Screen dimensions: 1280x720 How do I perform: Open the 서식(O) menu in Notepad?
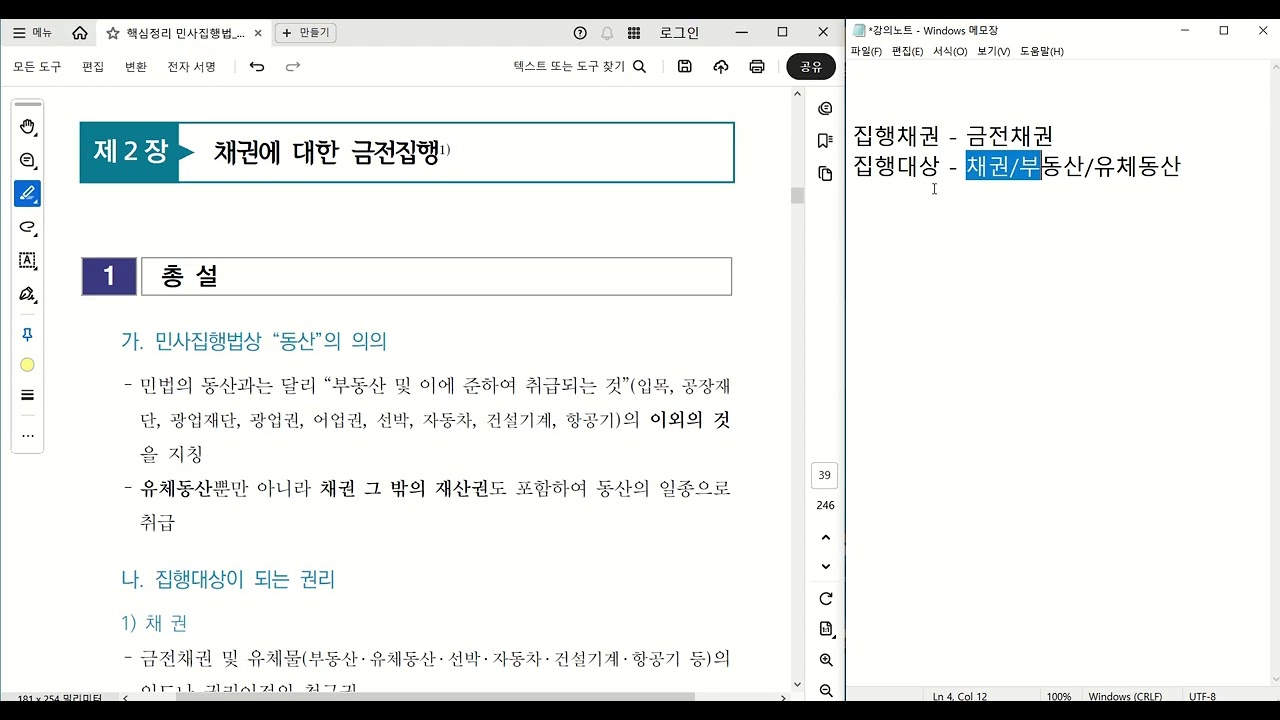point(950,51)
